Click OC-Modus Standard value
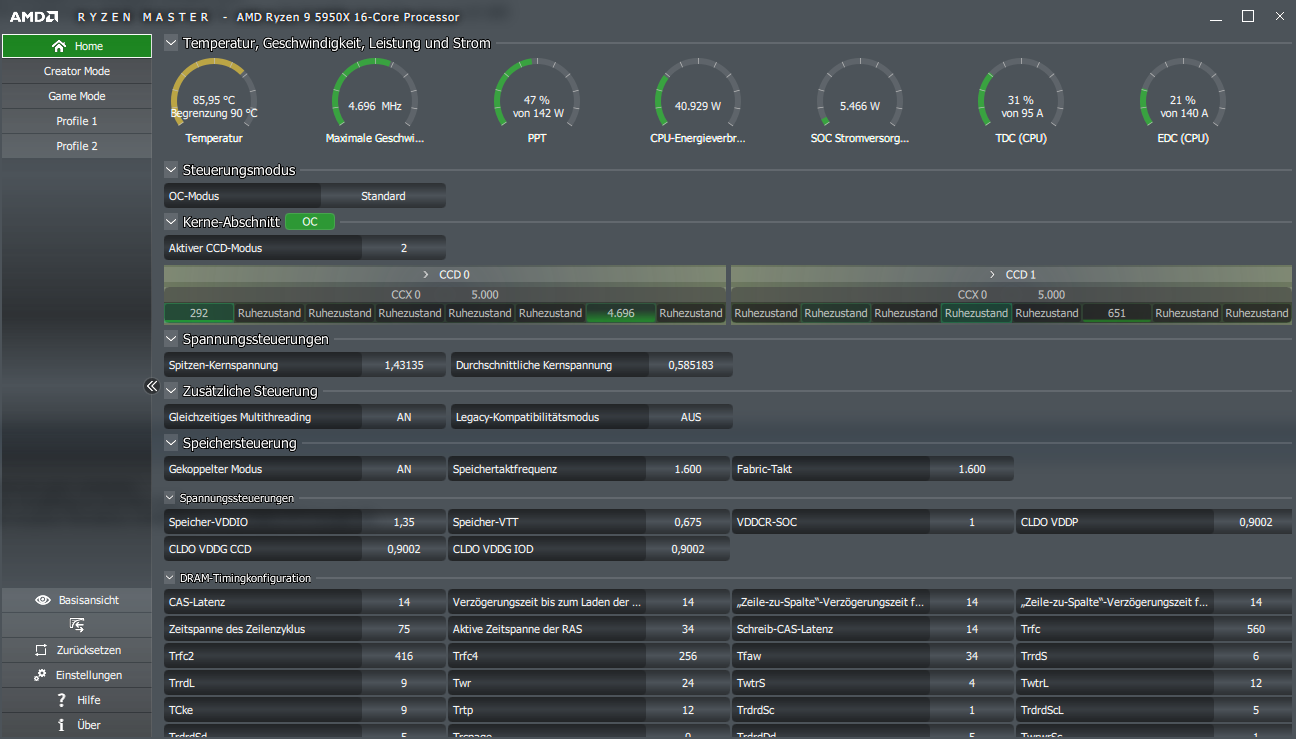This screenshot has width=1296, height=739. pyautogui.click(x=383, y=196)
